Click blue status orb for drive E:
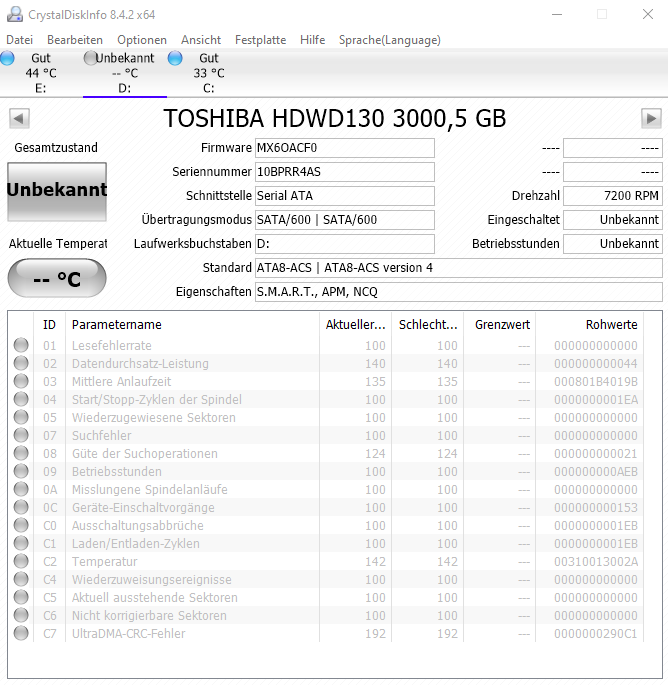 pyautogui.click(x=7, y=58)
